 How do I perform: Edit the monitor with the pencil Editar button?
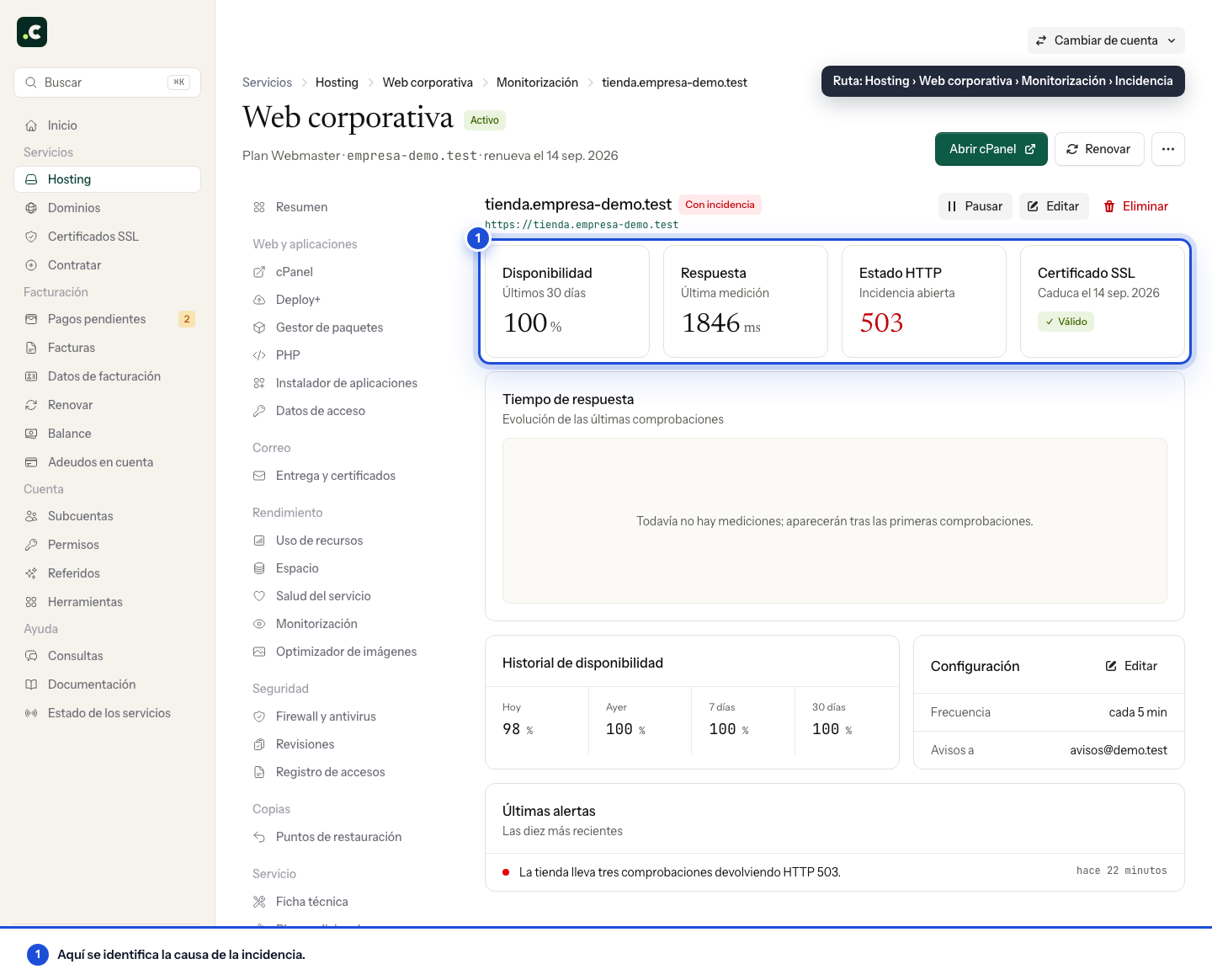1054,206
